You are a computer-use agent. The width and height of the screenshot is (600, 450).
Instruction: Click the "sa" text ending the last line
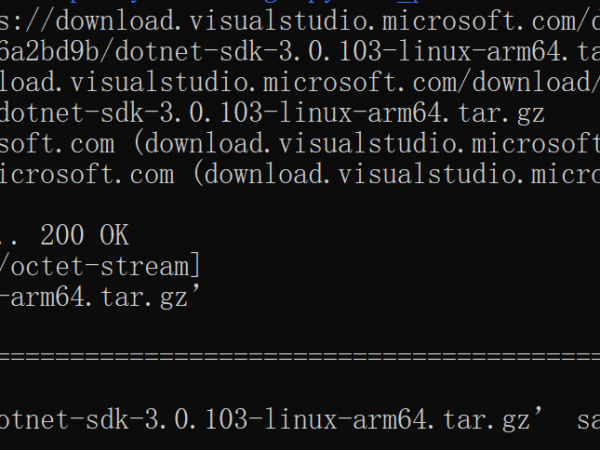(588, 422)
